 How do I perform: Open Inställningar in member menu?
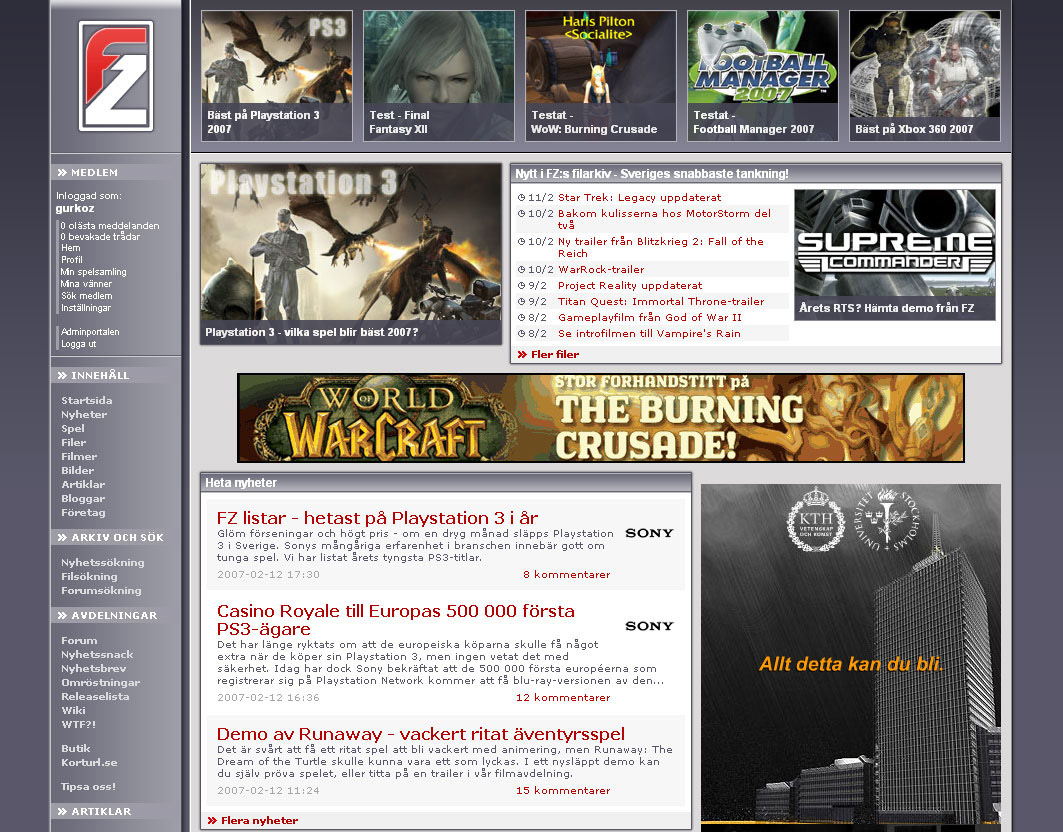point(86,308)
